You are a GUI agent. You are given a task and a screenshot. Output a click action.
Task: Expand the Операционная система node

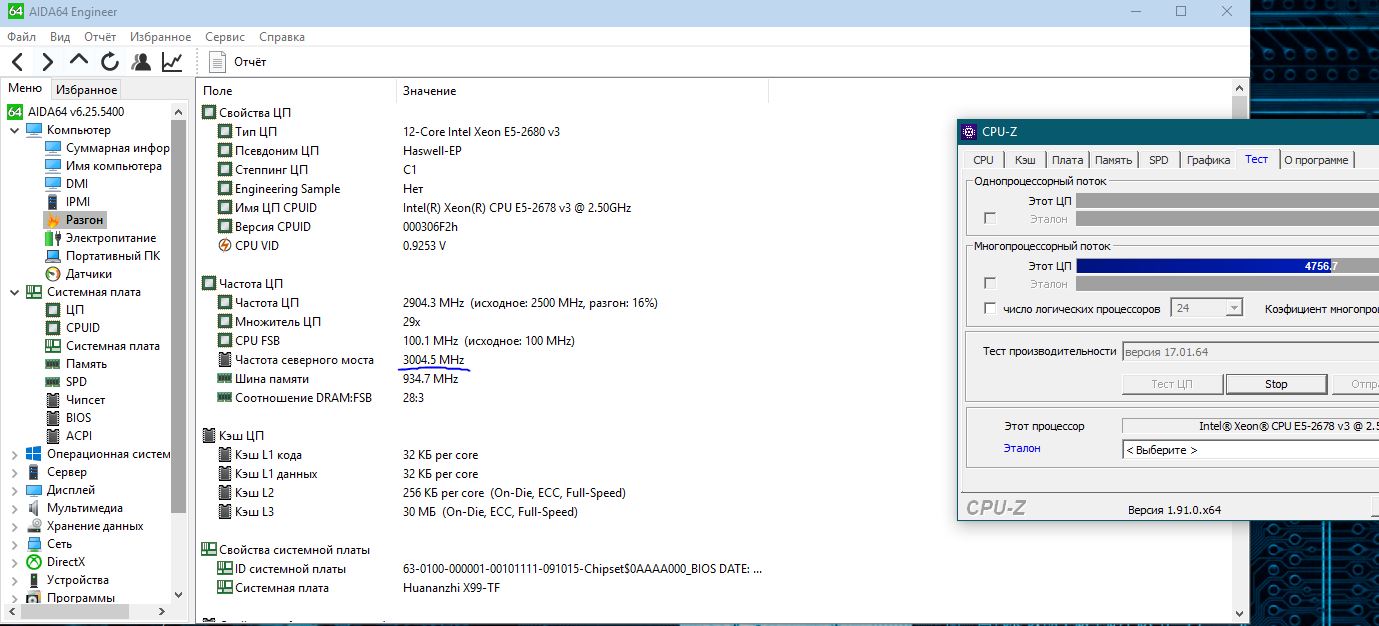[x=14, y=454]
